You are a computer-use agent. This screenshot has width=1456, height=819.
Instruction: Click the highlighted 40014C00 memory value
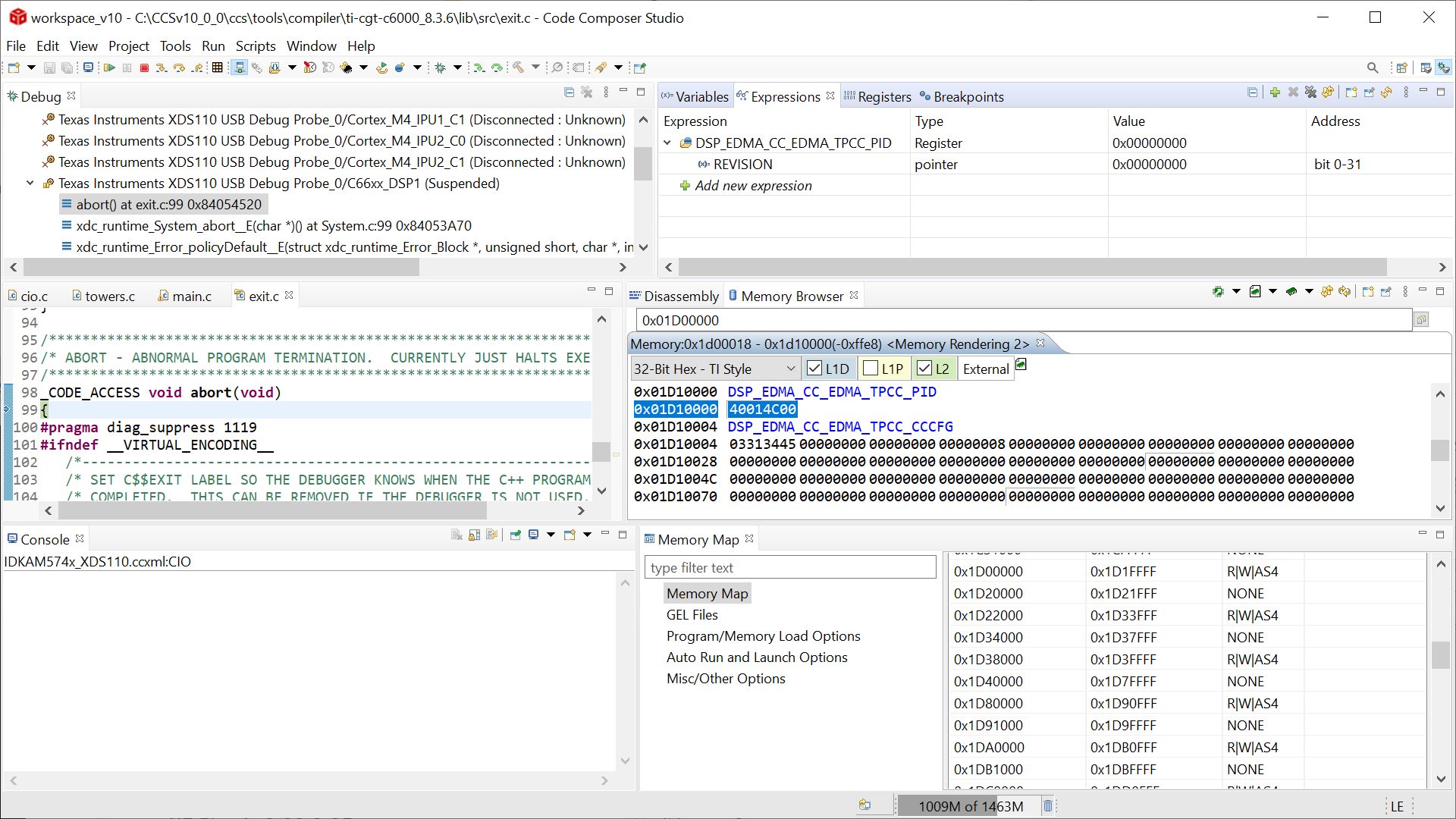(x=762, y=409)
